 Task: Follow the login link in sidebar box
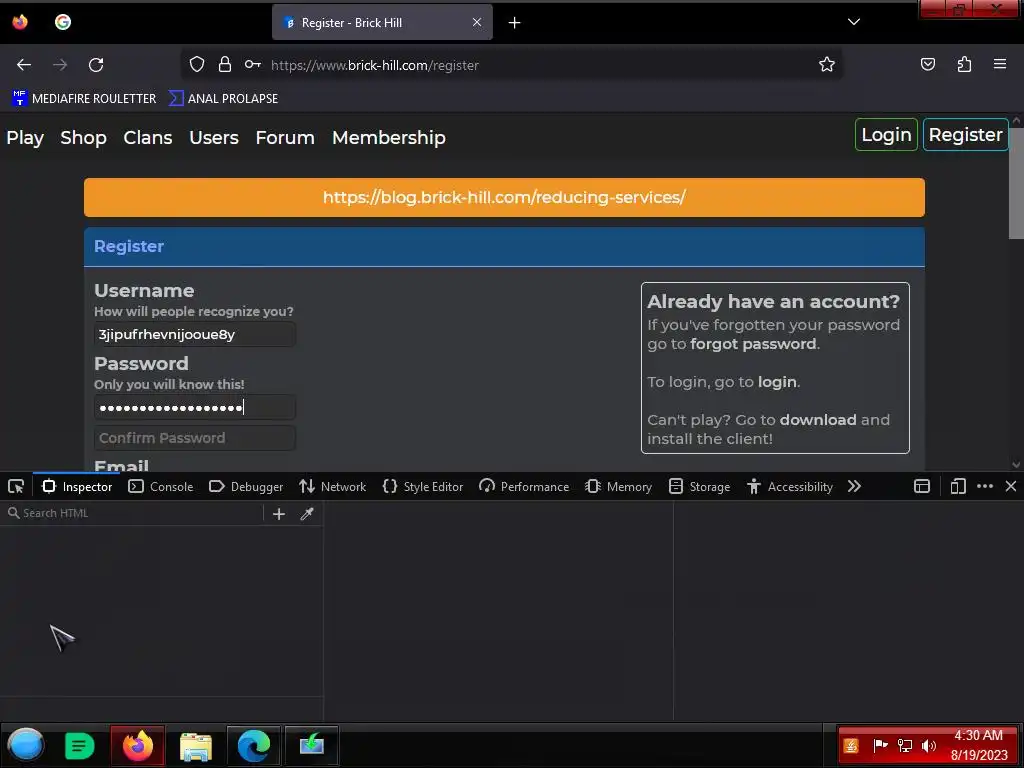(777, 382)
